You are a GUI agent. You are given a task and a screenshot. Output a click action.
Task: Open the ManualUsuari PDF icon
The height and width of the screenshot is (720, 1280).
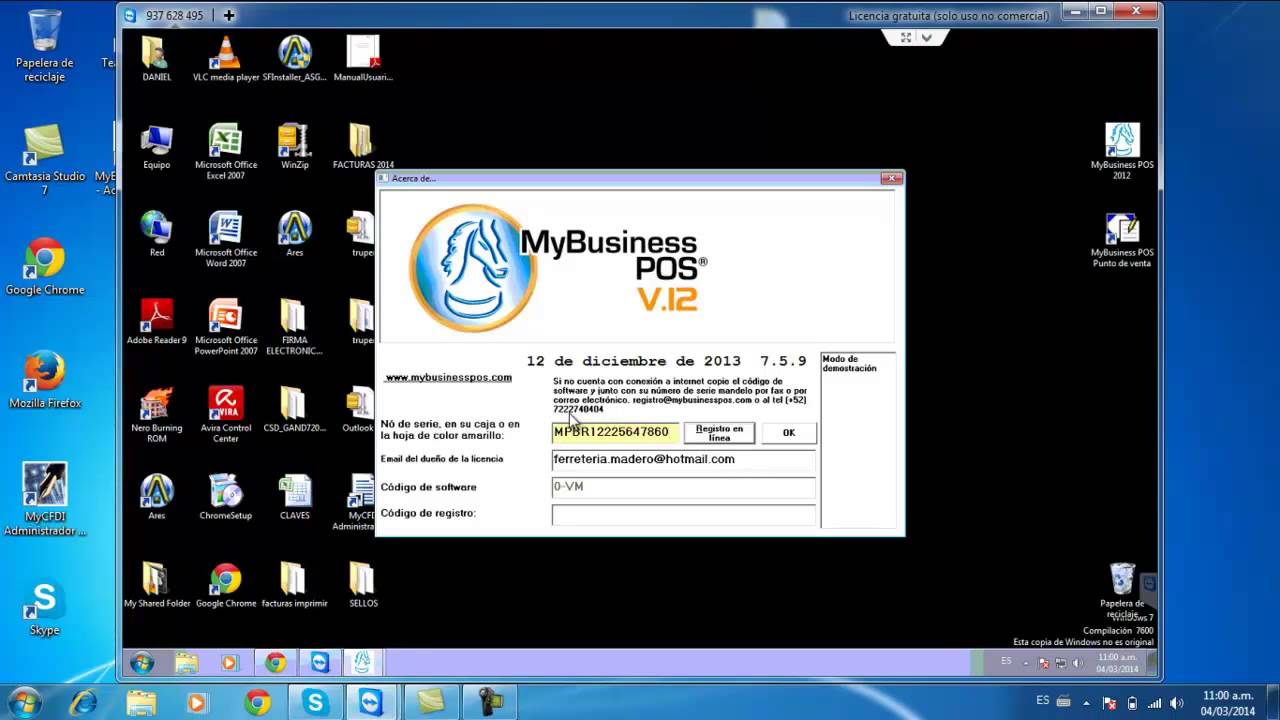(363, 58)
